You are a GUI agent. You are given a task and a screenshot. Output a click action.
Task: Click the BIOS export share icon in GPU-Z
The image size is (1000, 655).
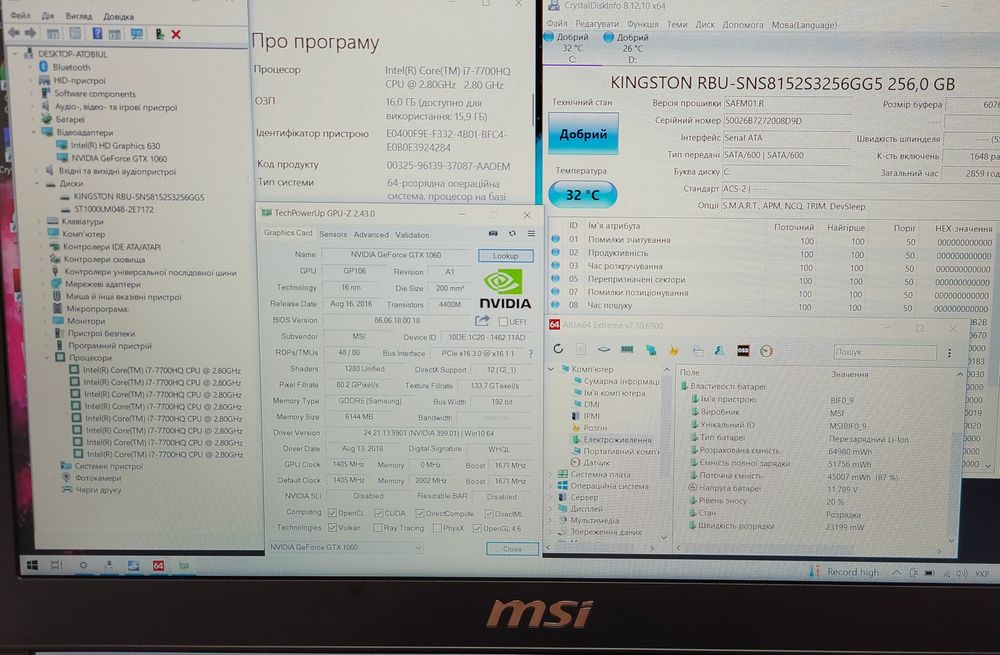tap(482, 321)
